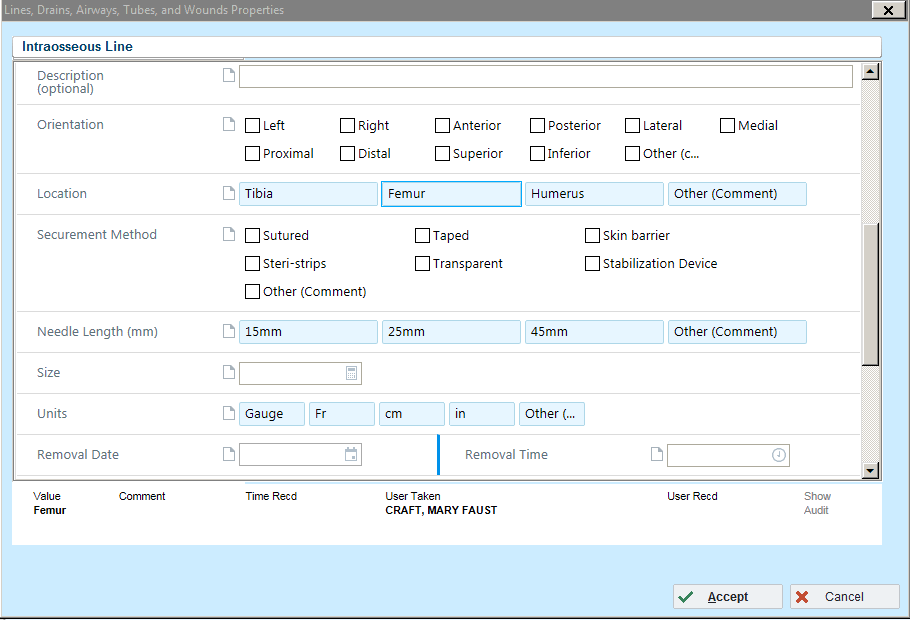This screenshot has height=620, width=910.
Task: Cancel the properties dialog
Action: point(844,597)
